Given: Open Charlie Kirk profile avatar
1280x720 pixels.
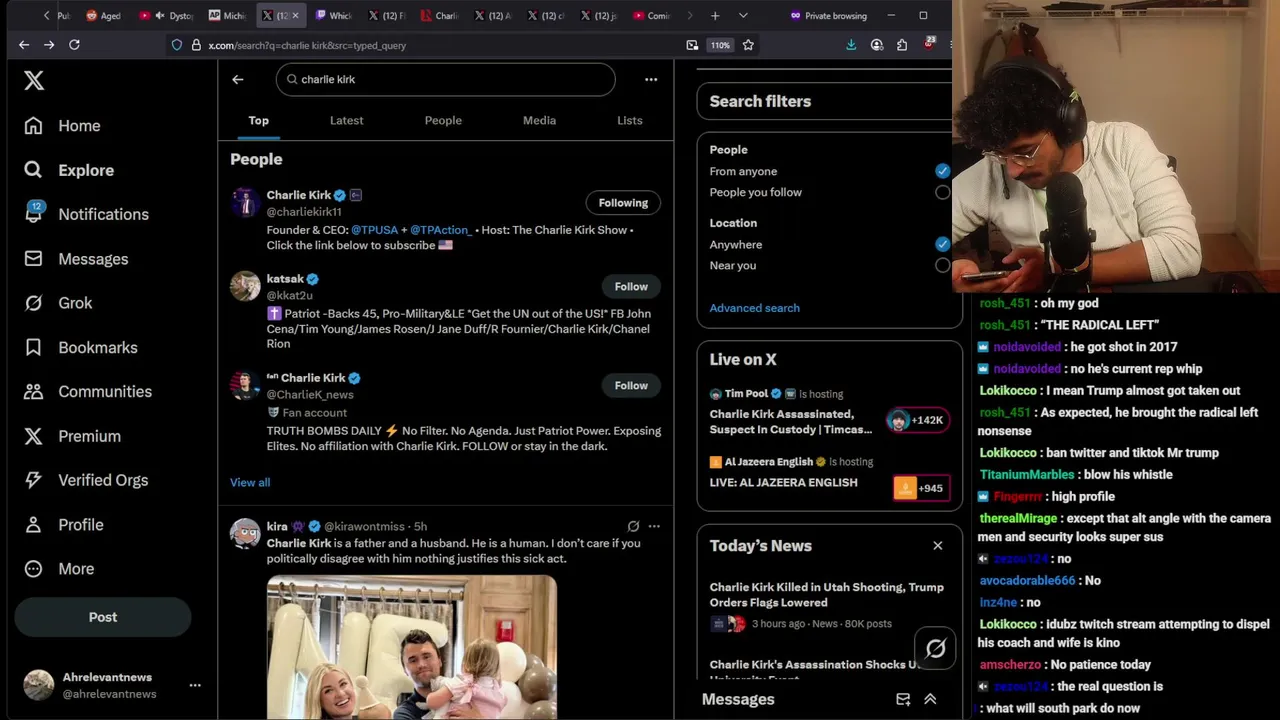Looking at the screenshot, I should click(245, 202).
